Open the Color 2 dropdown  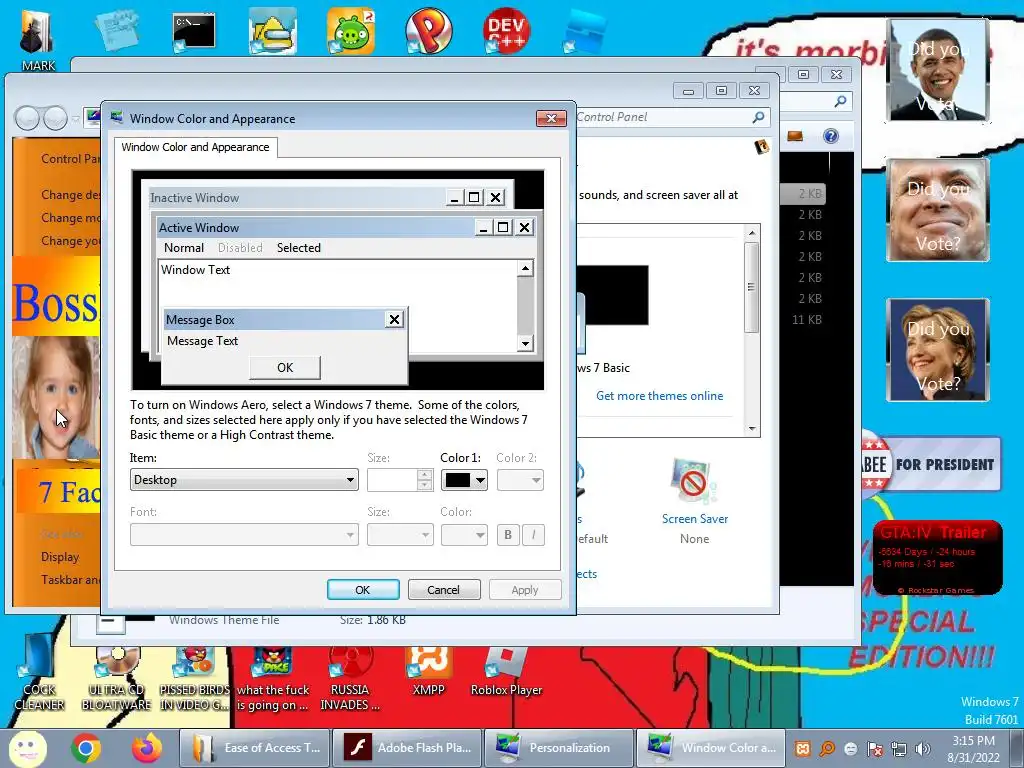pos(520,480)
